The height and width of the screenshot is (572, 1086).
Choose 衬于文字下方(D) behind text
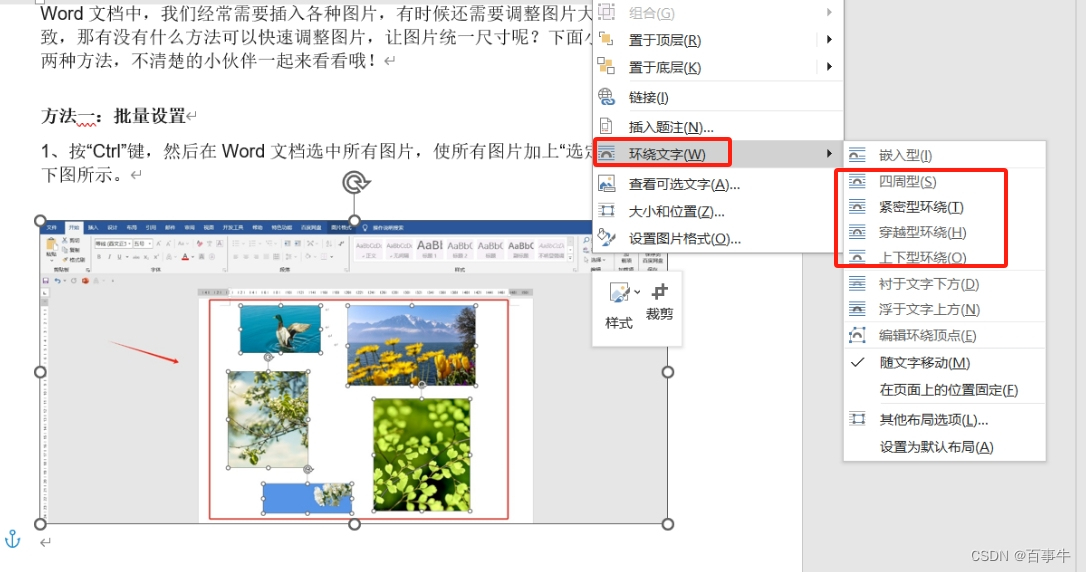click(944, 284)
